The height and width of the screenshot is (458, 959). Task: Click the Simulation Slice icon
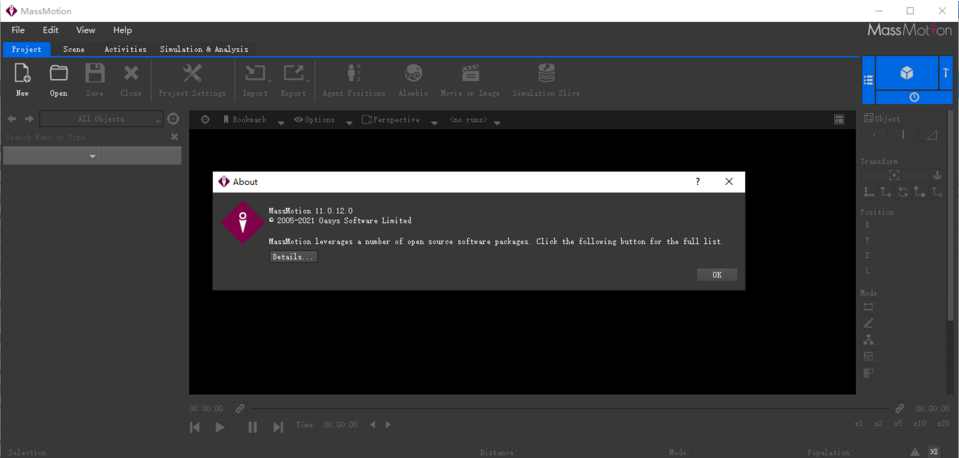(x=546, y=73)
